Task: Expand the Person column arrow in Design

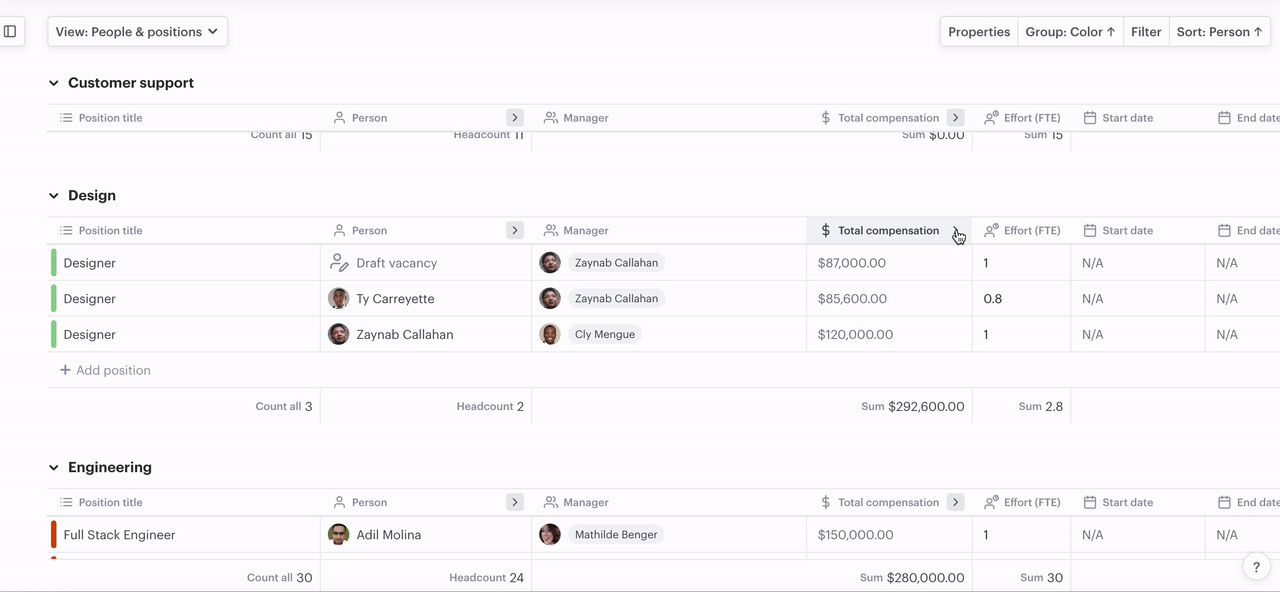Action: pos(515,231)
